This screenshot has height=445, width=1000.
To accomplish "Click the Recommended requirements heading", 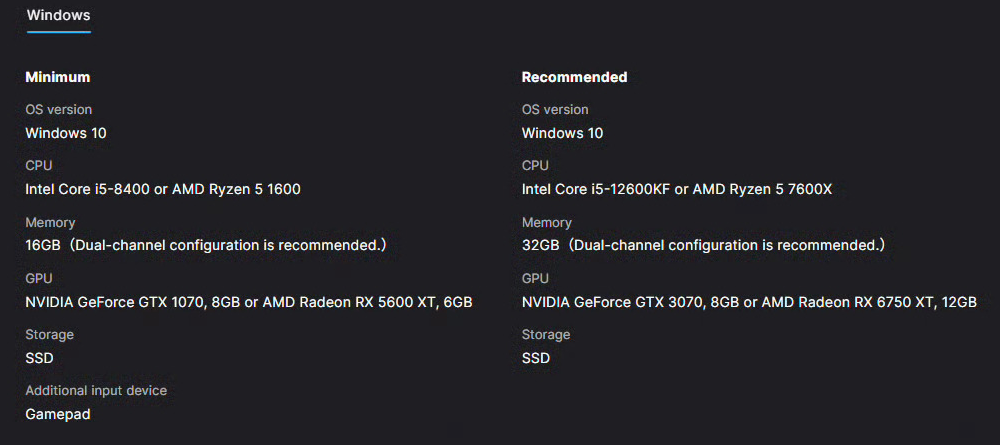I will pos(574,77).
